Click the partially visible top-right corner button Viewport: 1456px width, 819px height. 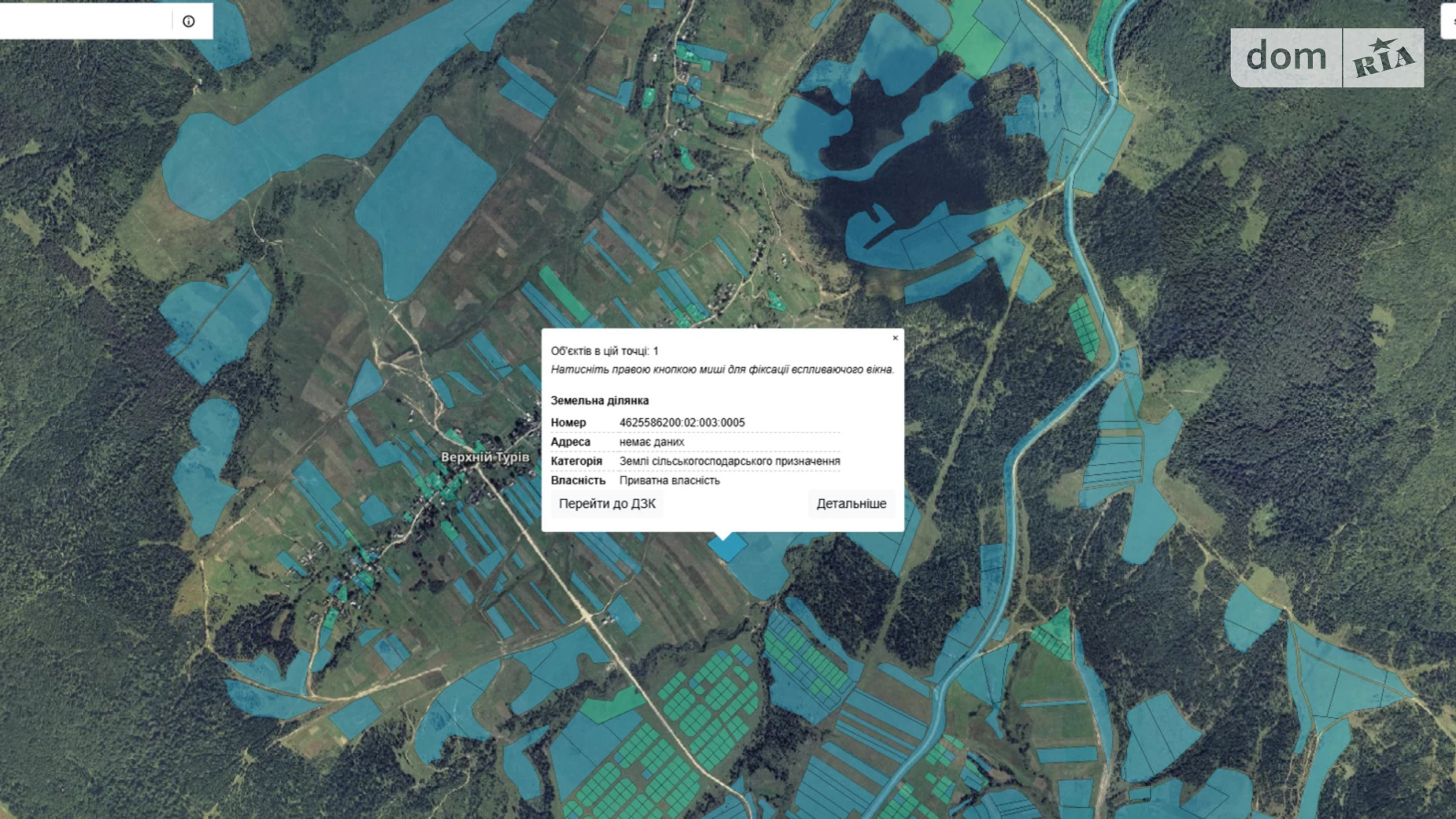click(1450, 21)
